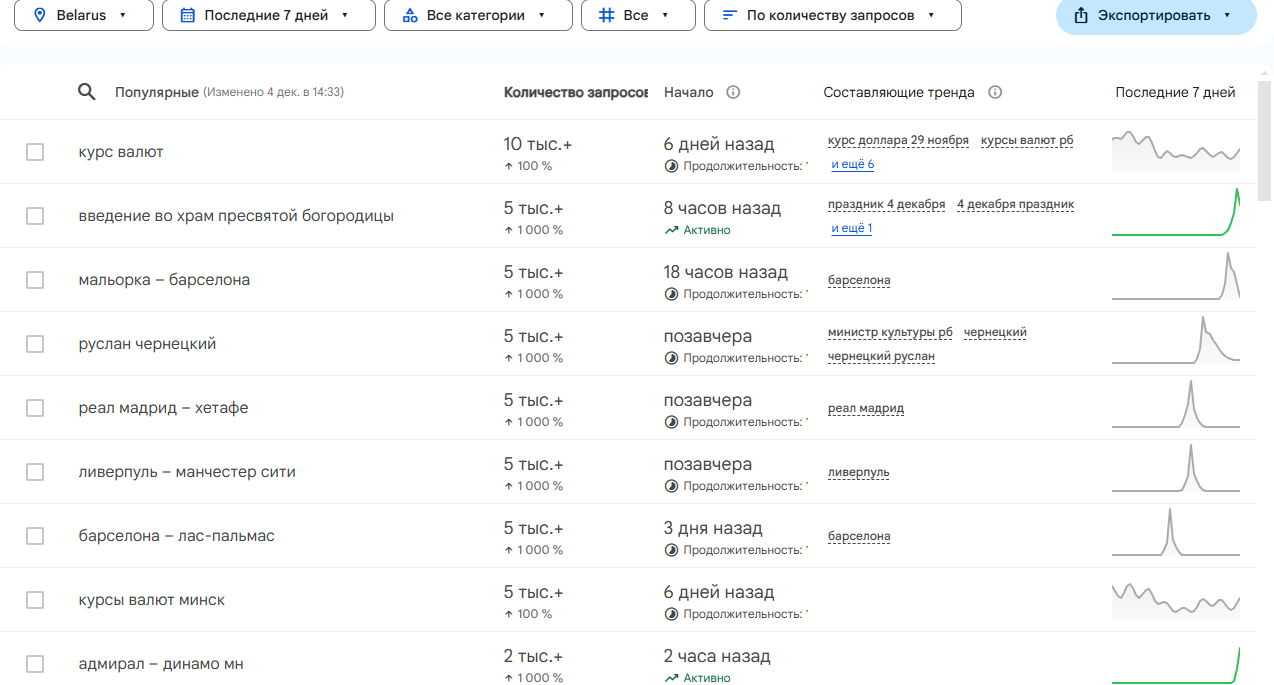Open праздник 4 декабря query link
1274x685 pixels.
886,204
